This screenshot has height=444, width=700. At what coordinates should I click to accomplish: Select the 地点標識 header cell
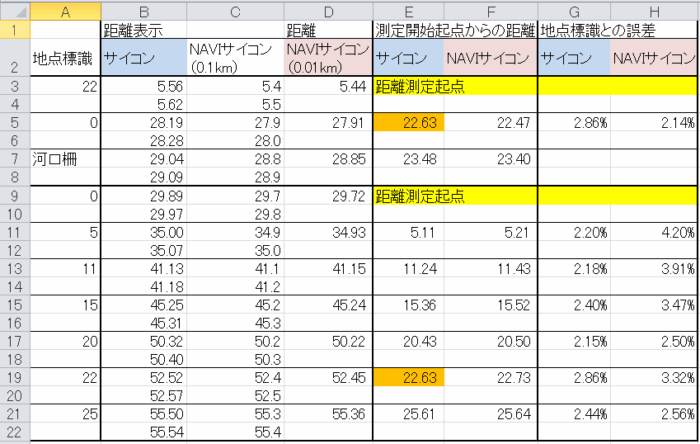65,59
